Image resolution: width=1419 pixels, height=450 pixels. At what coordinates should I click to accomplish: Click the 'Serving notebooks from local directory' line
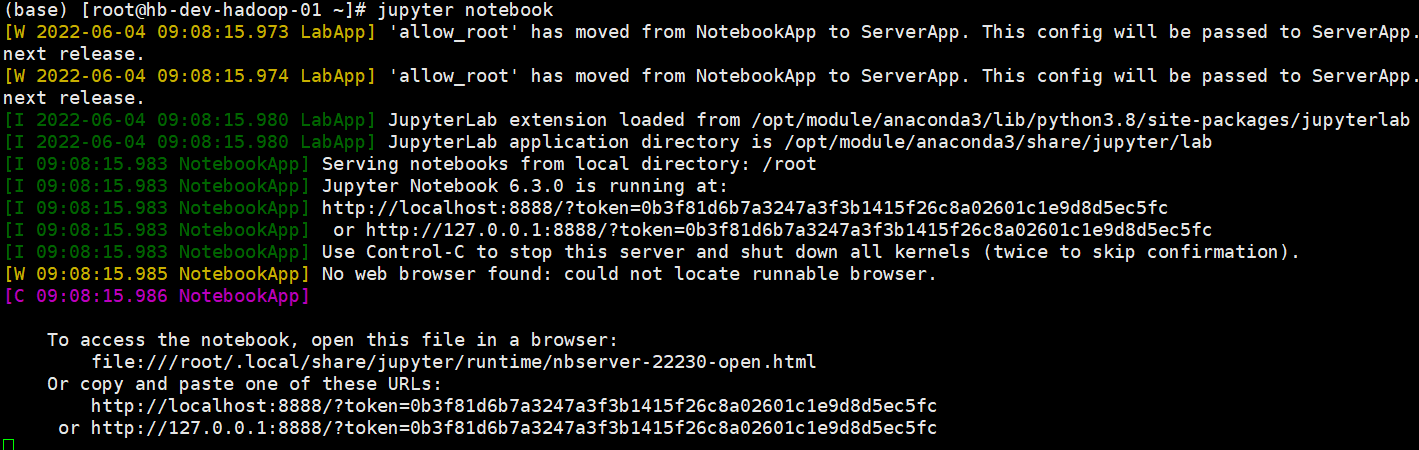569,164
